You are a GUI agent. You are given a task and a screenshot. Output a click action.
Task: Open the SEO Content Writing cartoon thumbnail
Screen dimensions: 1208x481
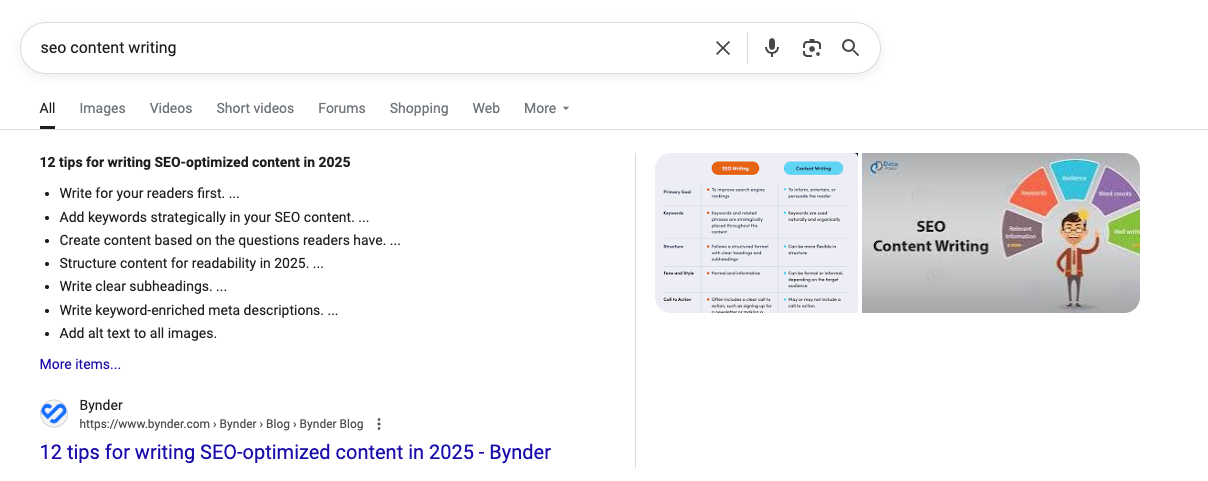[1000, 233]
